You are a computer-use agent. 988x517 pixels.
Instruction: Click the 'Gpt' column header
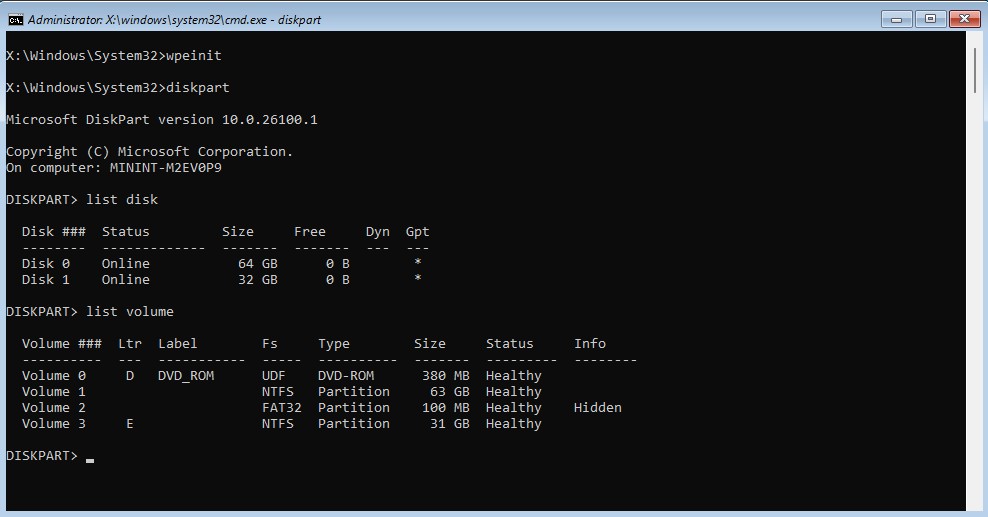[417, 232]
